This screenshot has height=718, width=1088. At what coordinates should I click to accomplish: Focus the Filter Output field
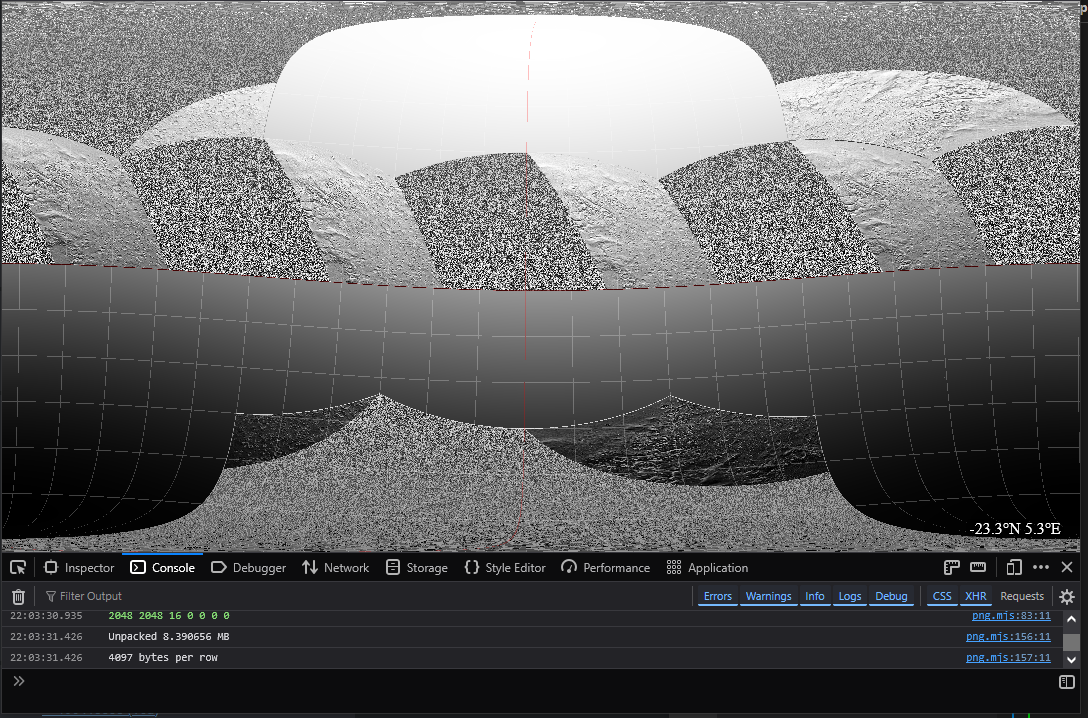point(366,596)
